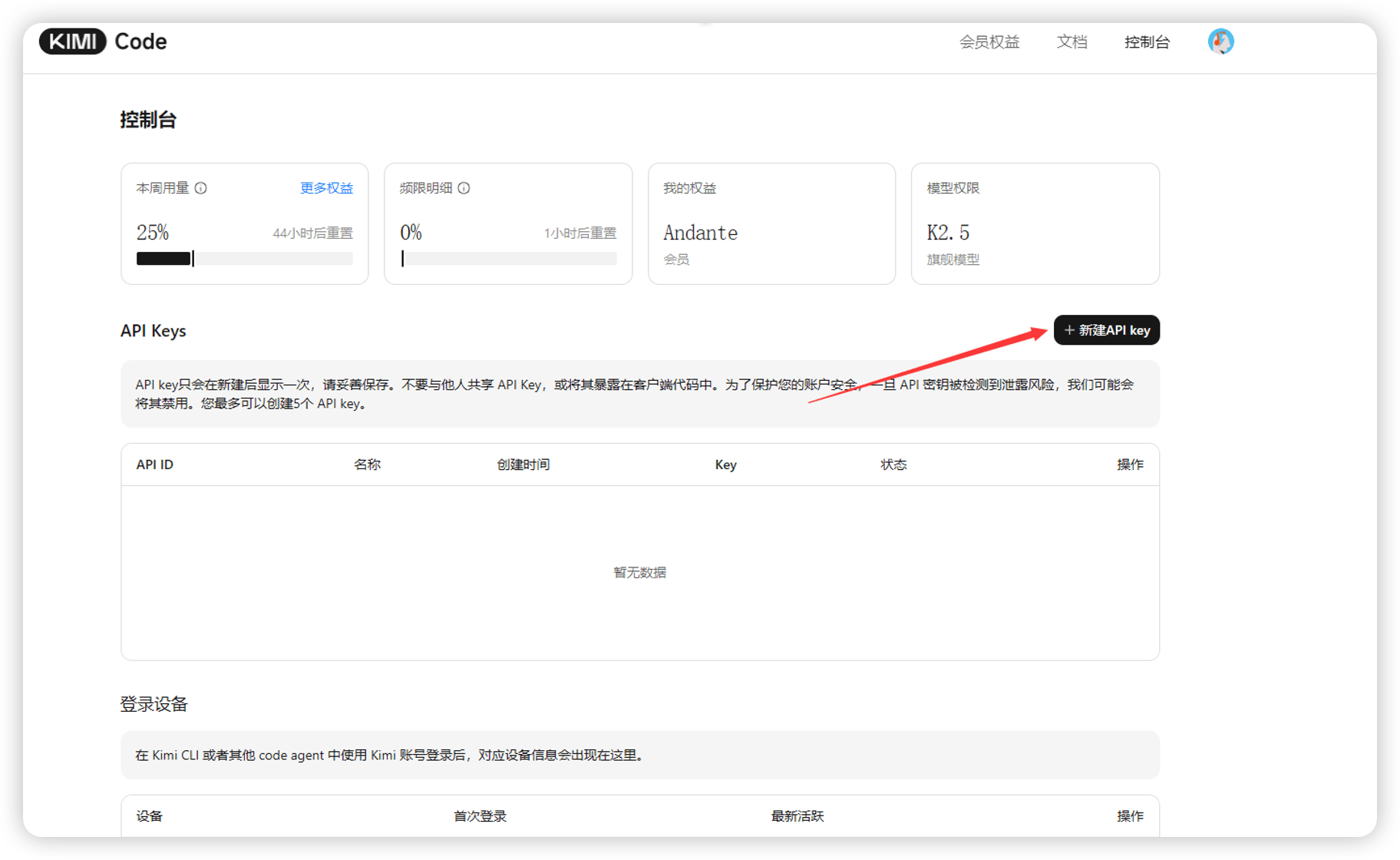Click the 操作 header in API Keys table

pos(1130,465)
